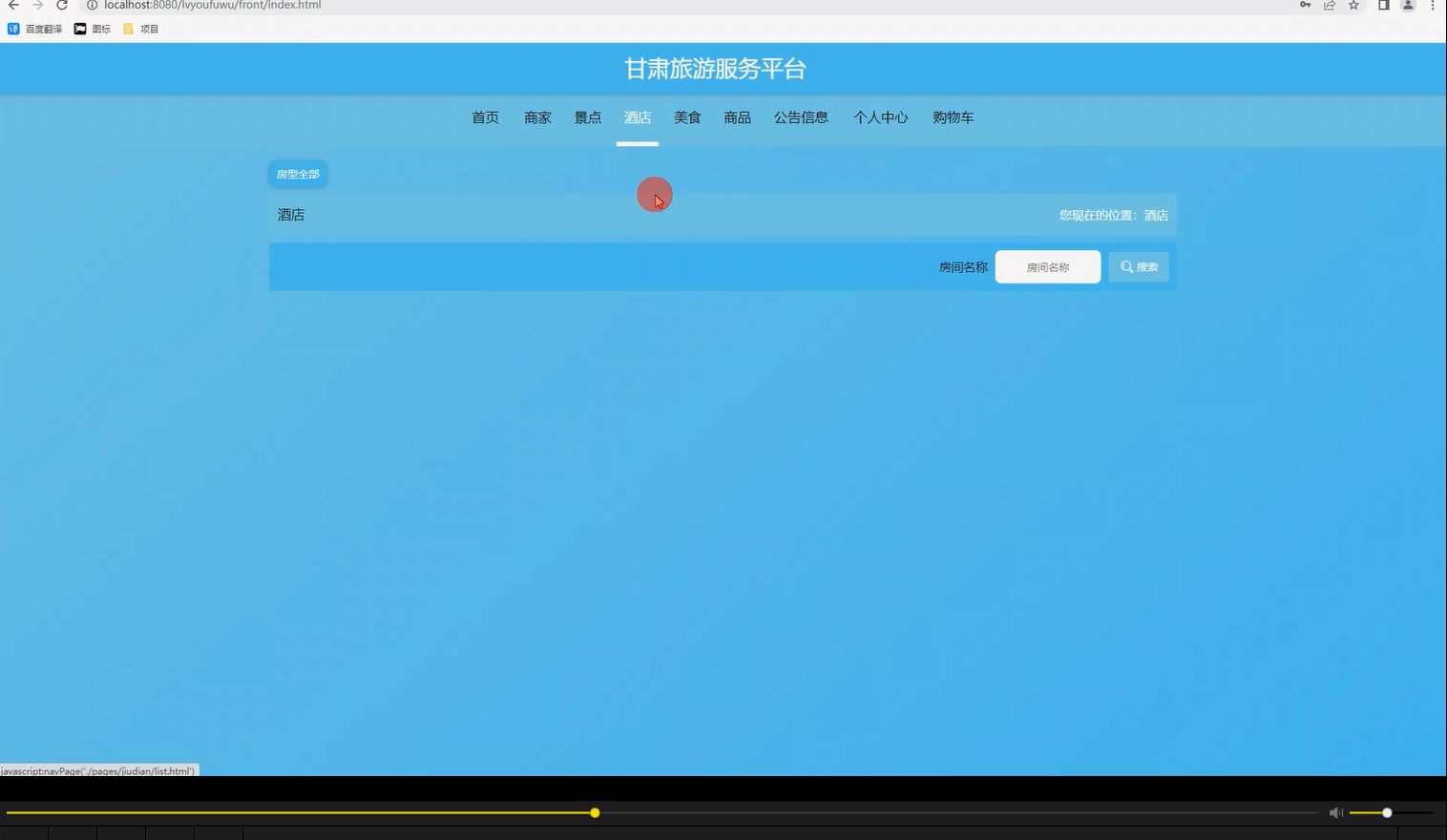Click the 房间名称 search input field
The width and height of the screenshot is (1447, 840).
[x=1048, y=267]
